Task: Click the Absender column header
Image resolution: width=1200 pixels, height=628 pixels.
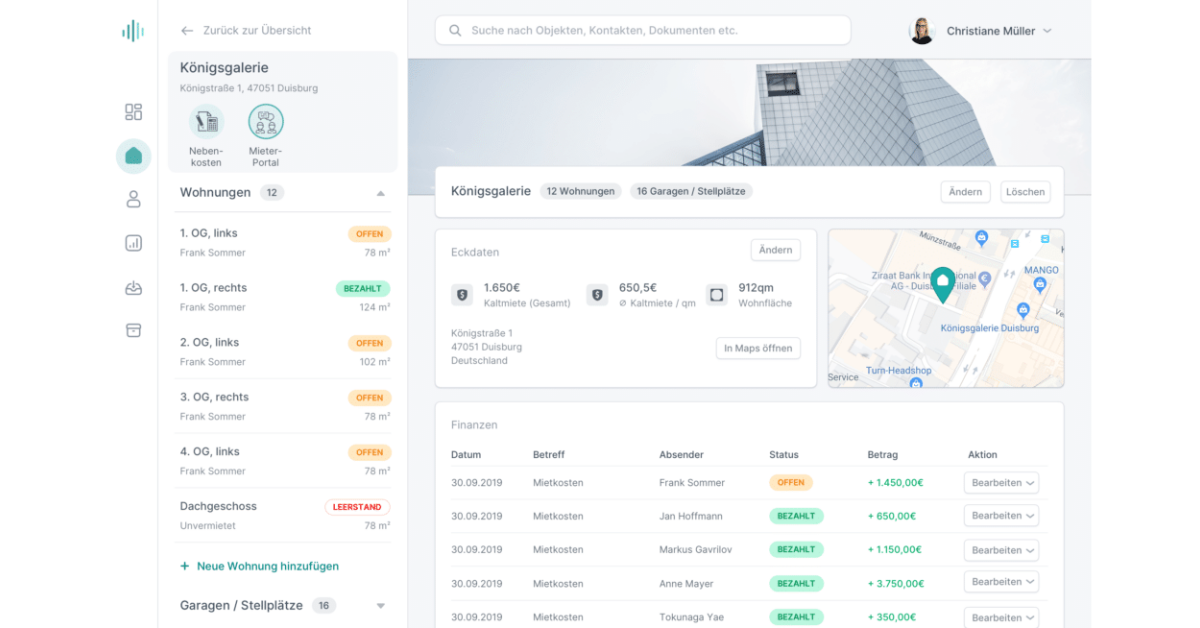Action: 681,455
